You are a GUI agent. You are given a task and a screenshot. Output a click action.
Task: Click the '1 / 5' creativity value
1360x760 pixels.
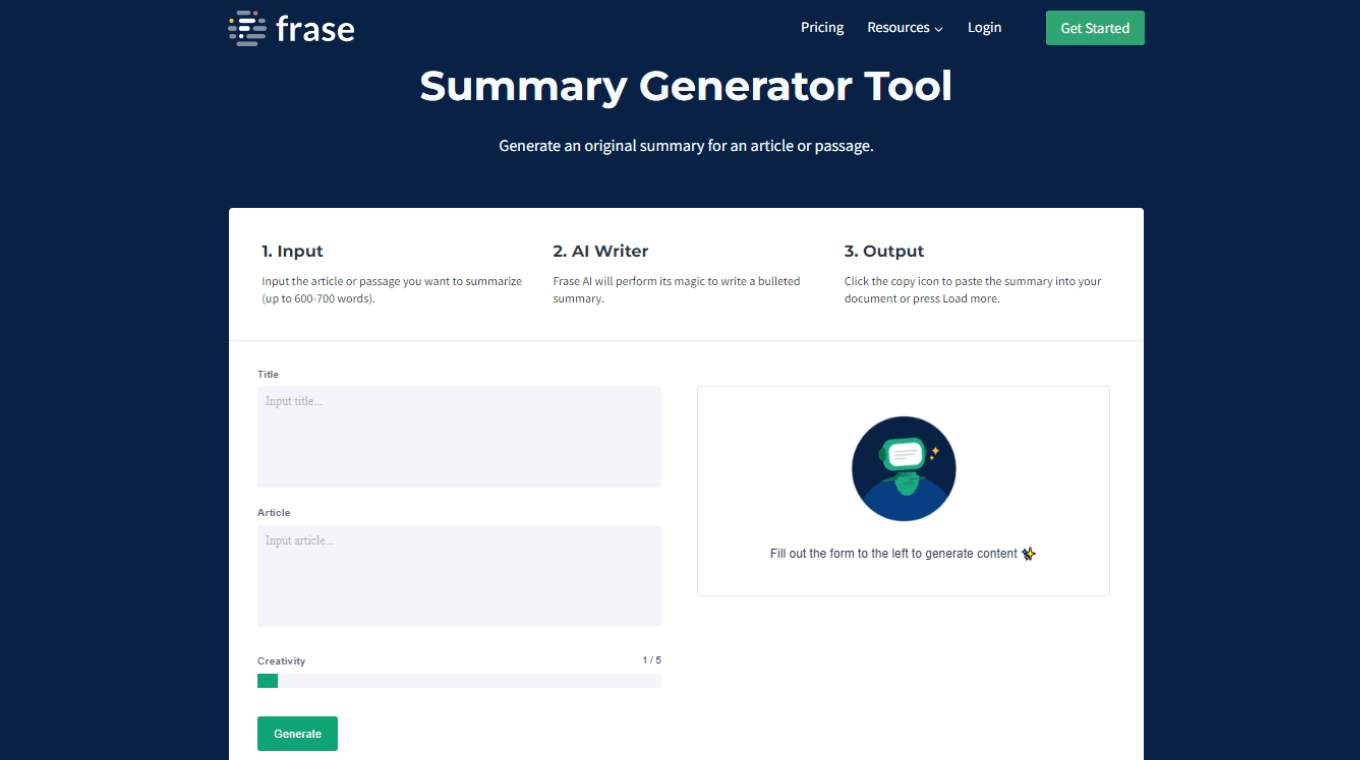pyautogui.click(x=652, y=660)
